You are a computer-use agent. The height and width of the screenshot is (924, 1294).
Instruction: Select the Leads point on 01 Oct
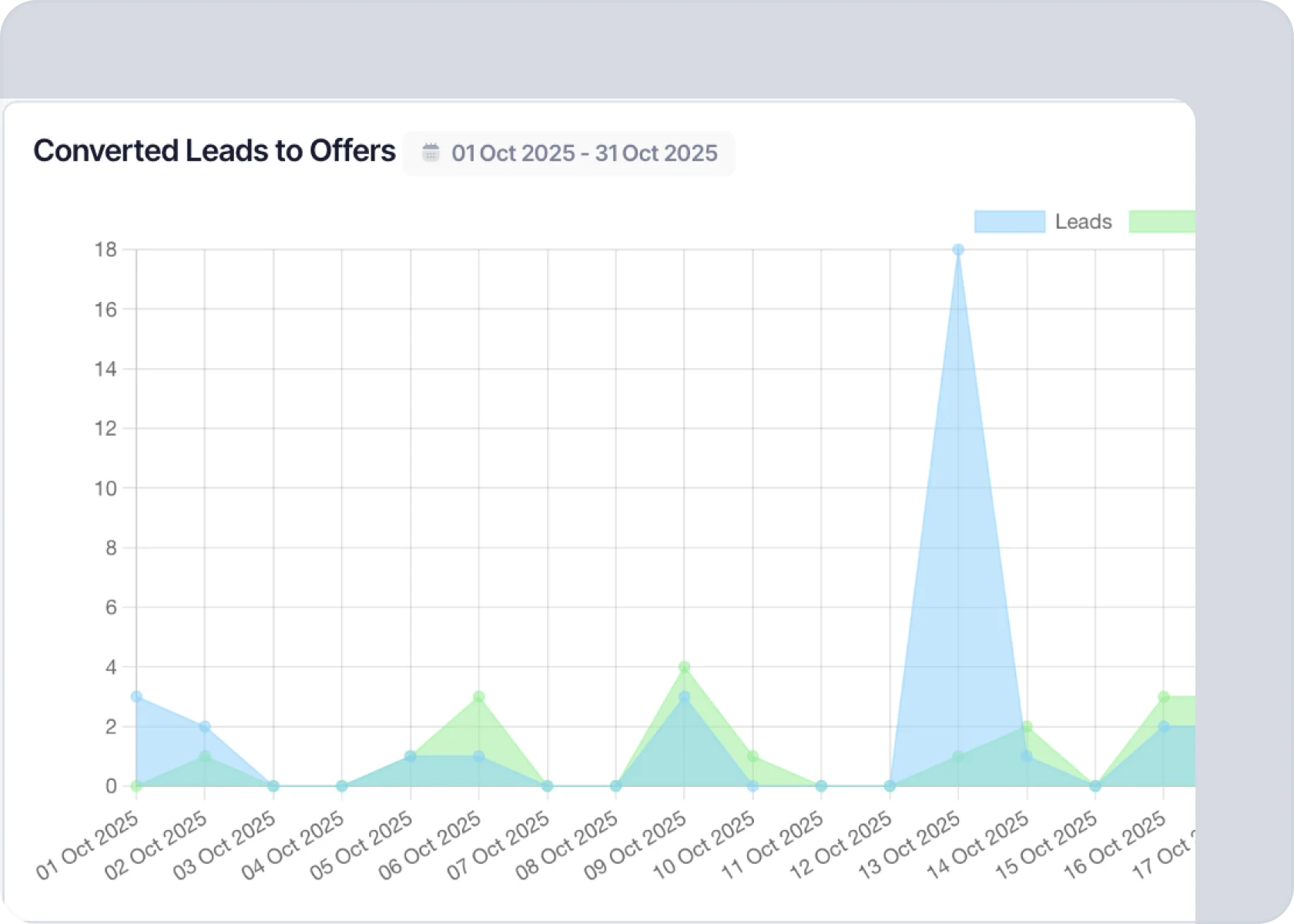pyautogui.click(x=136, y=697)
